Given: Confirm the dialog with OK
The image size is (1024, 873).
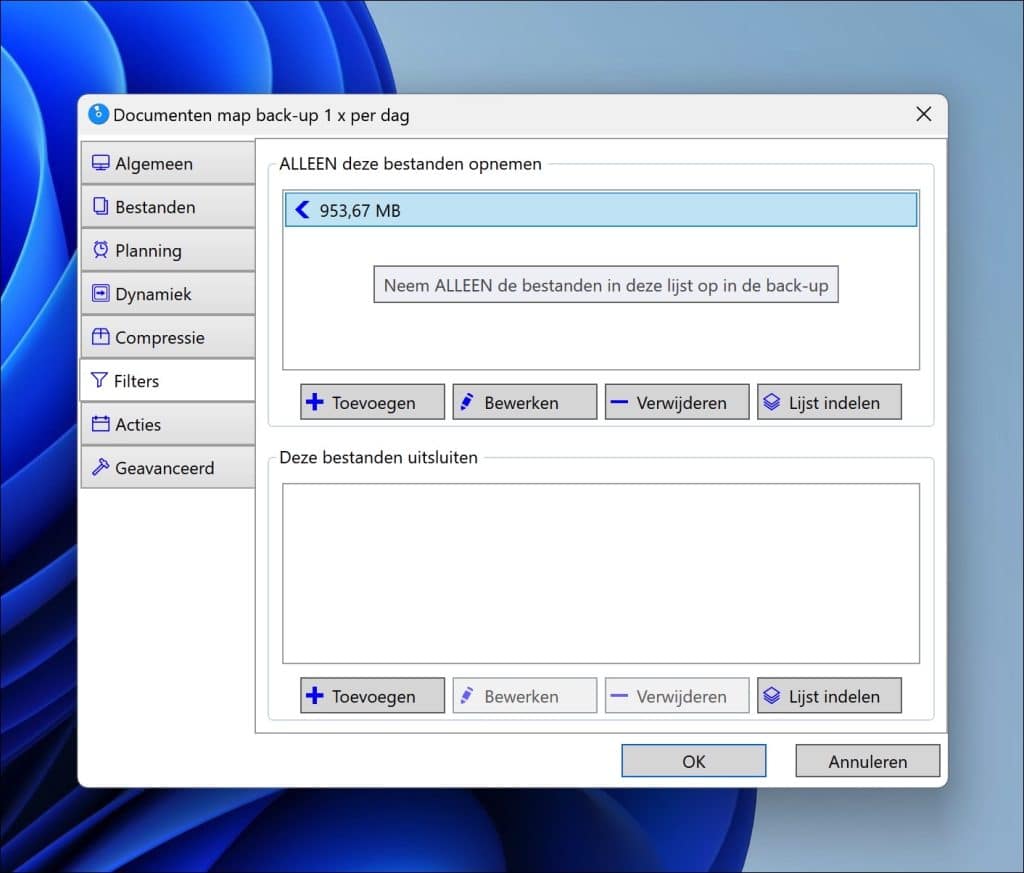Looking at the screenshot, I should tap(694, 761).
